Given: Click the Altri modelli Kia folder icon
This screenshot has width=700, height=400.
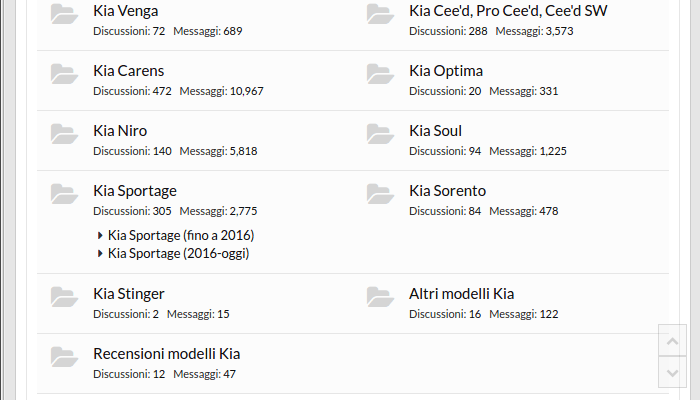Looking at the screenshot, I should (x=380, y=297).
